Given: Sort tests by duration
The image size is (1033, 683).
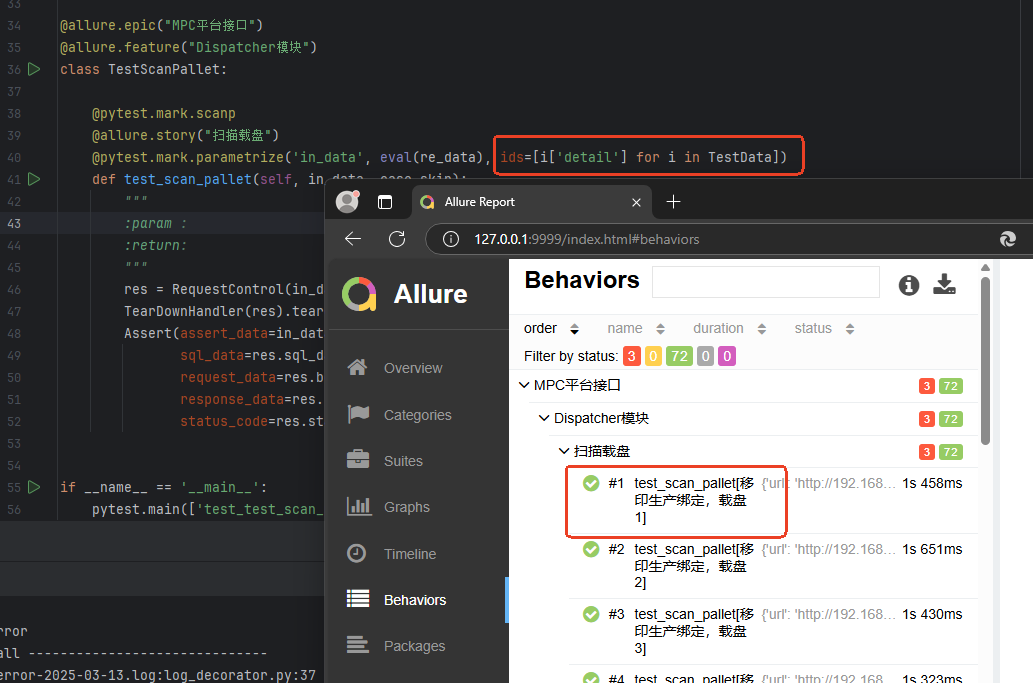Looking at the screenshot, I should (729, 328).
